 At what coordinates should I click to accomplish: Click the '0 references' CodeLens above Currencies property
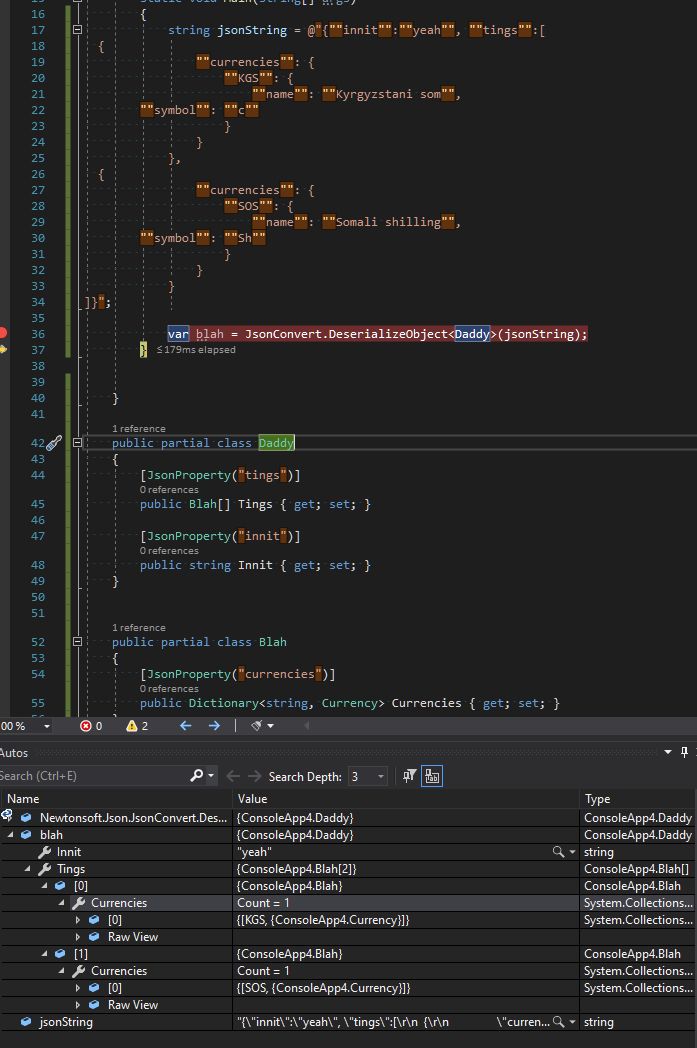tap(169, 688)
